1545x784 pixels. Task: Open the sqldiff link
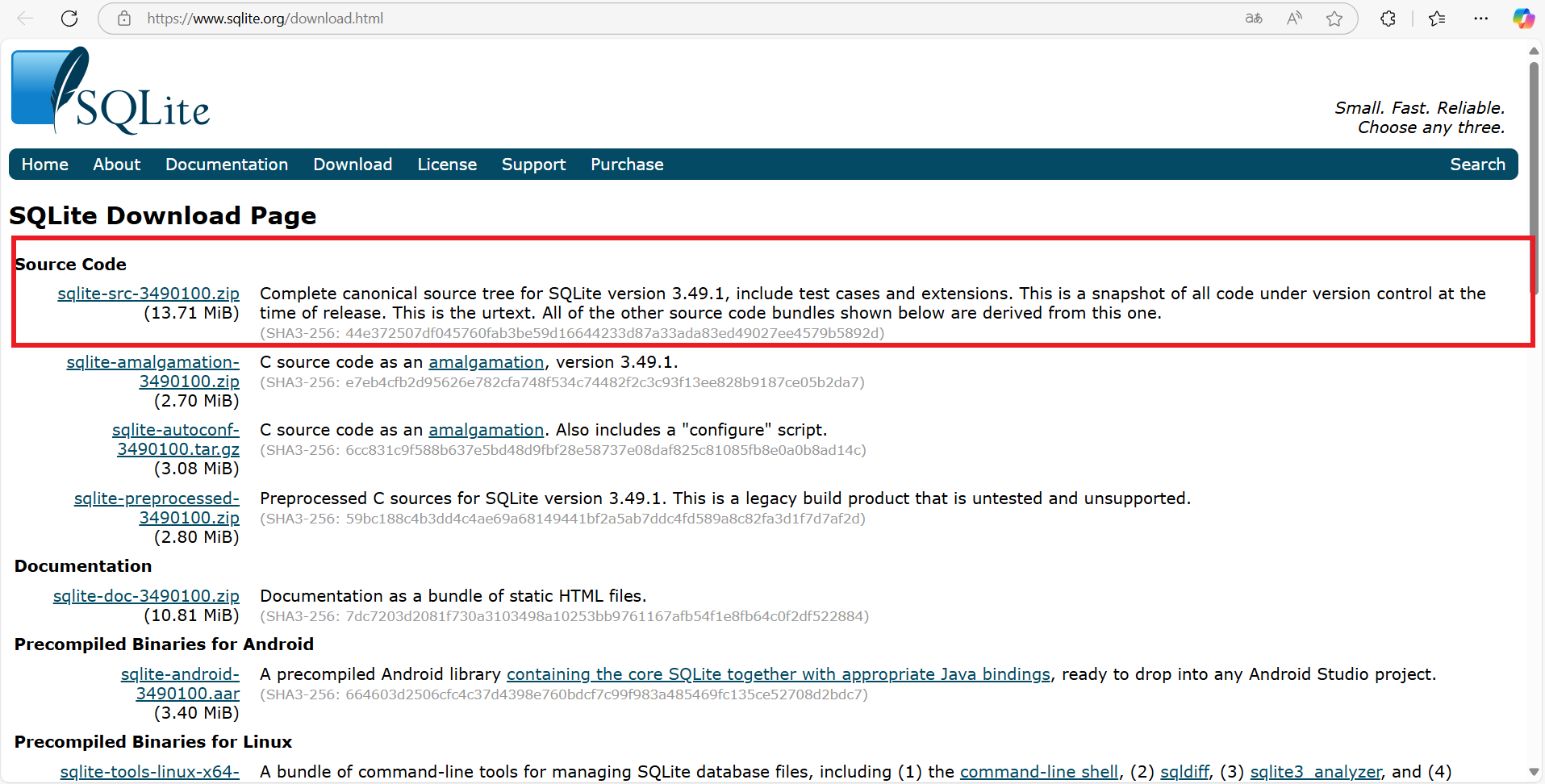click(1184, 772)
